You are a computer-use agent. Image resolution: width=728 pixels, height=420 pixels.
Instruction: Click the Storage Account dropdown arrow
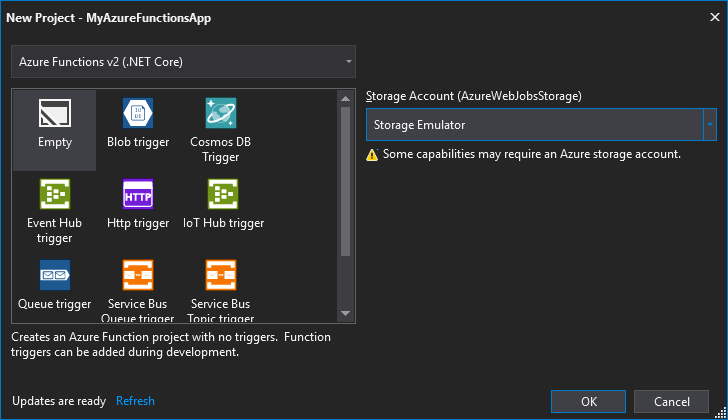[x=710, y=124]
